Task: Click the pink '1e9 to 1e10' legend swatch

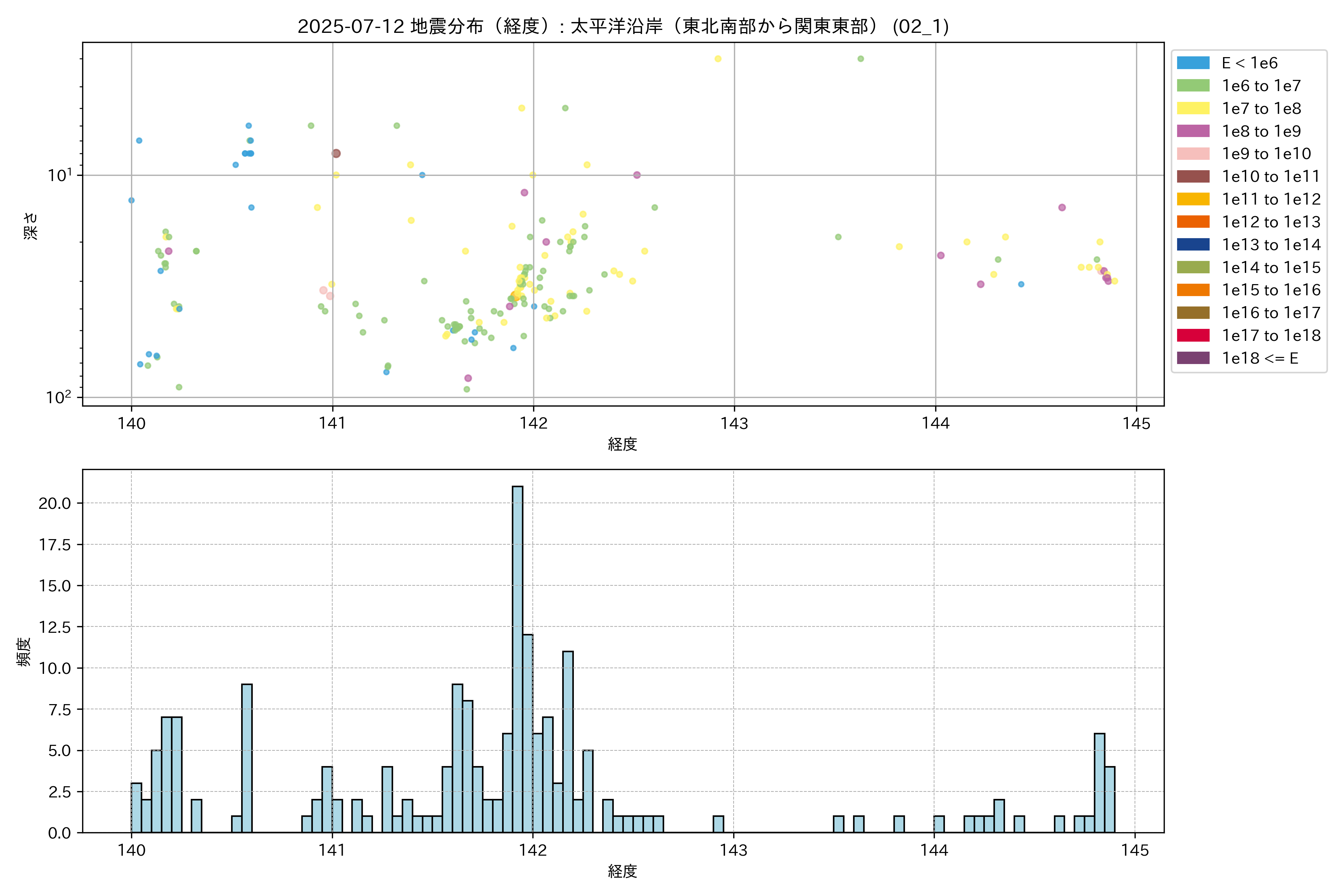Action: 1192,154
